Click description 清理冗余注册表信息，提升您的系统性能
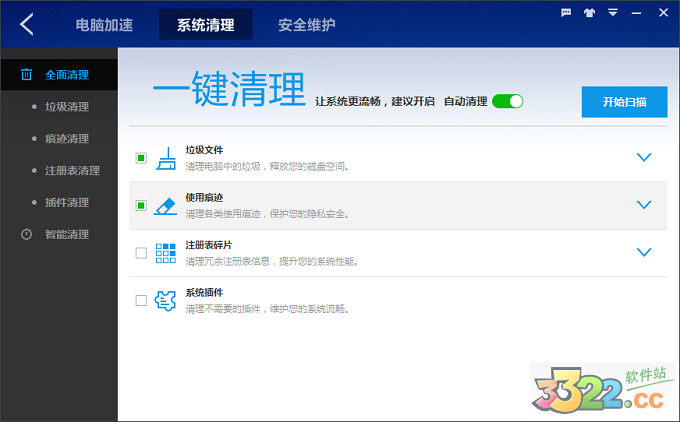The height and width of the screenshot is (422, 680). (x=272, y=262)
